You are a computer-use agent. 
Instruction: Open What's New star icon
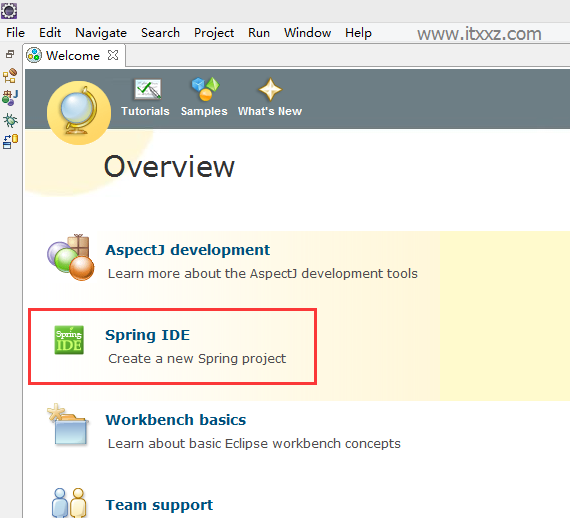point(270,89)
